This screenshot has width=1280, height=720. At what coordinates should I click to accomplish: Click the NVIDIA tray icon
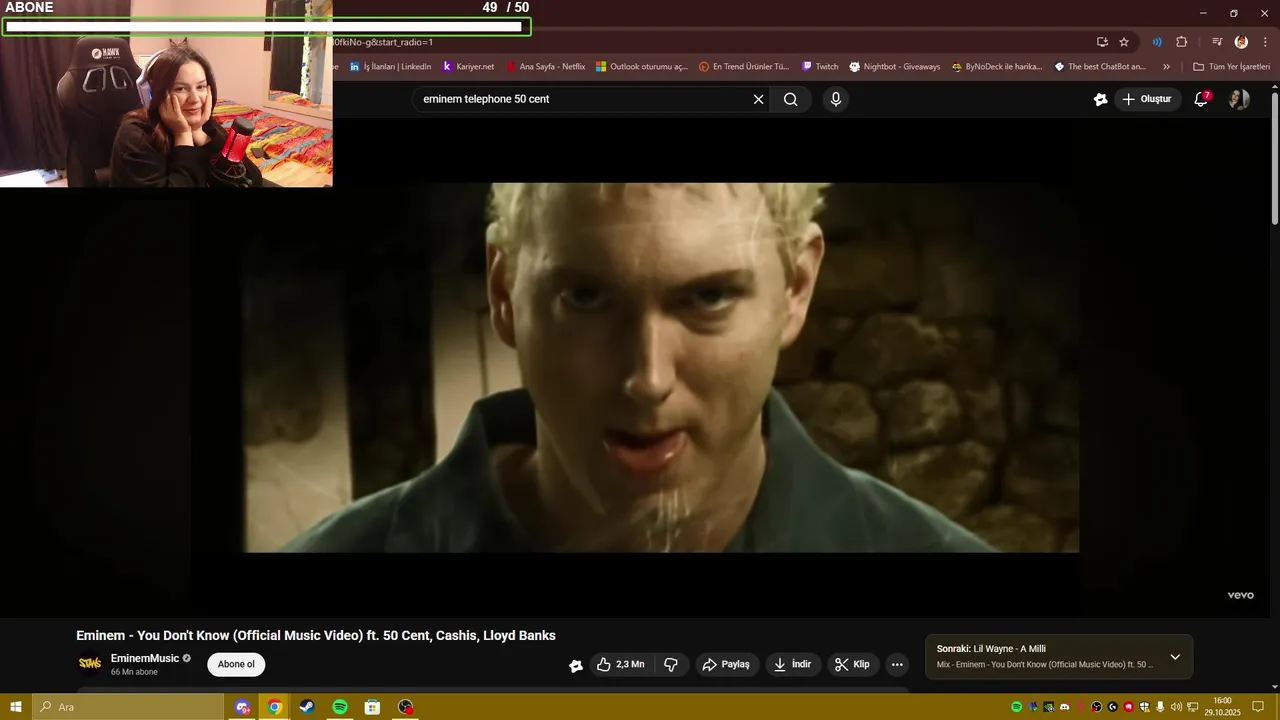tap(1049, 707)
